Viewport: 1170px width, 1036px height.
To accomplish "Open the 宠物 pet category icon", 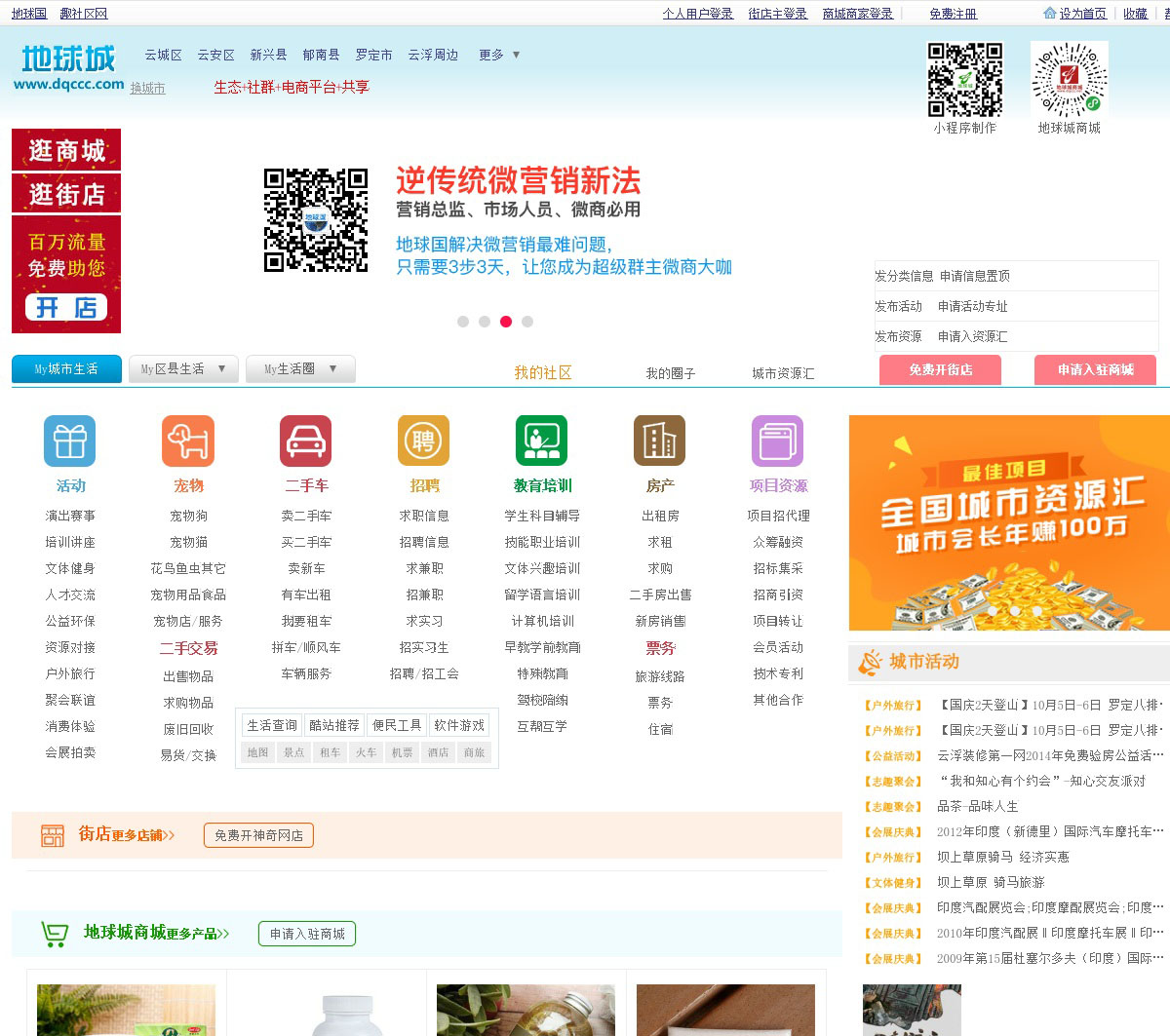I will coord(188,441).
